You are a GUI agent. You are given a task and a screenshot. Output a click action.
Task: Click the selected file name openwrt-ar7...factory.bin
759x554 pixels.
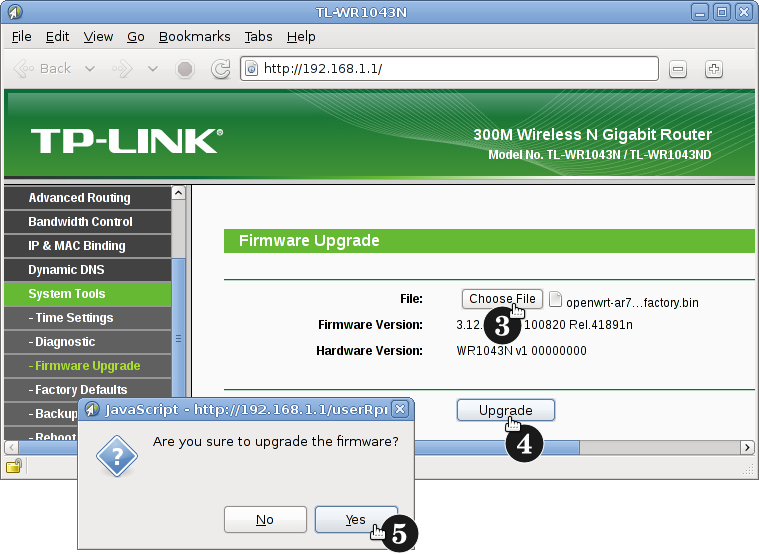pos(632,303)
